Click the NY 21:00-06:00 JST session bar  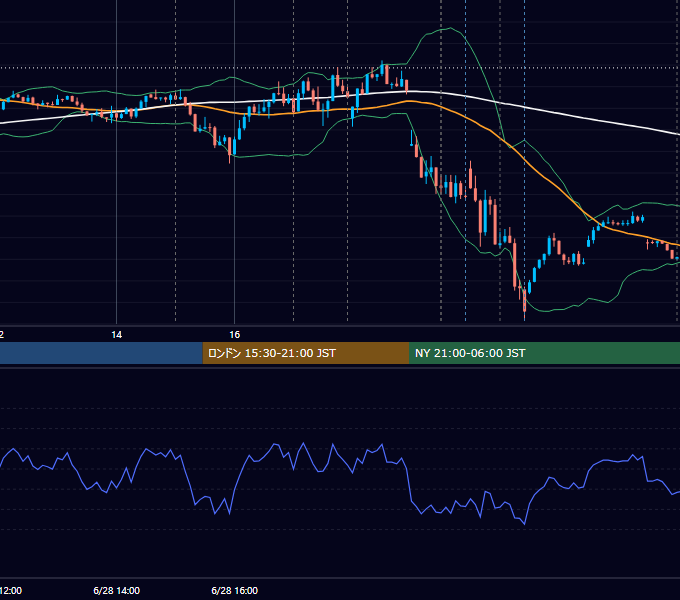[544, 353]
